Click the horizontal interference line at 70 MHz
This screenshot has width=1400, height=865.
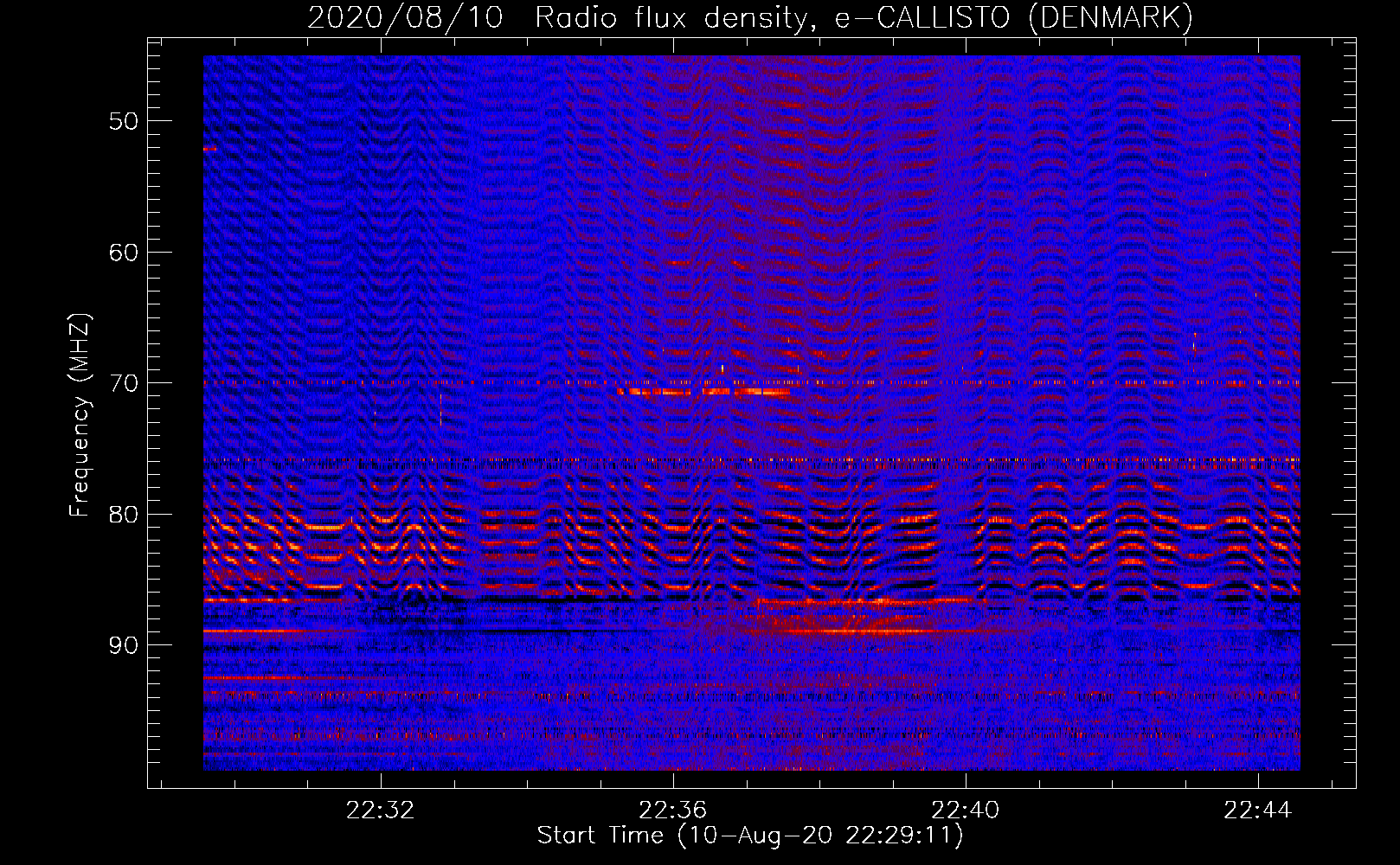pos(752,381)
